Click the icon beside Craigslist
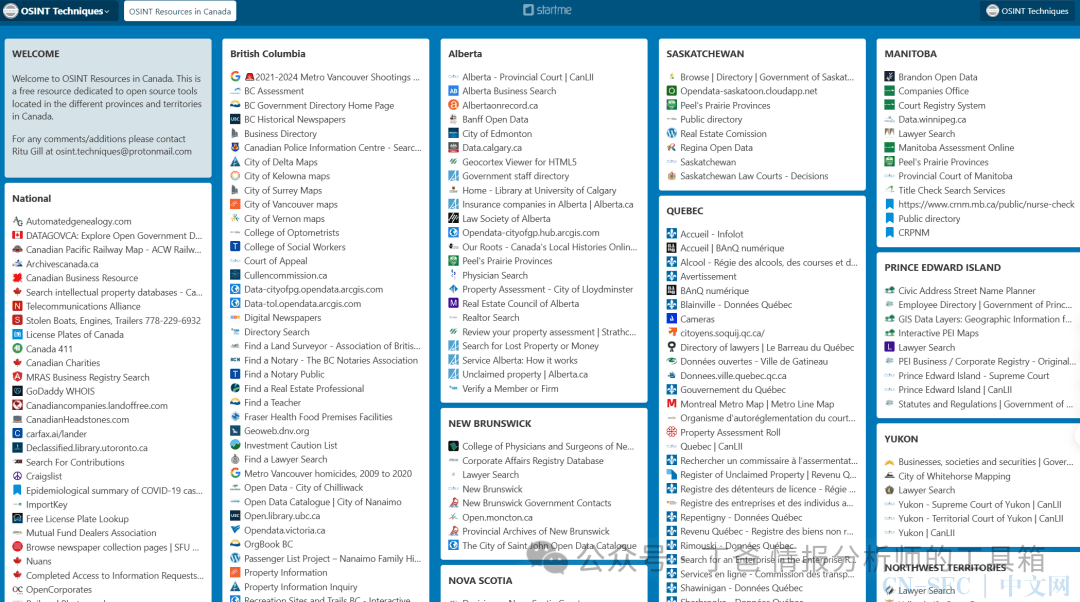The height and width of the screenshot is (602, 1080). (17, 476)
